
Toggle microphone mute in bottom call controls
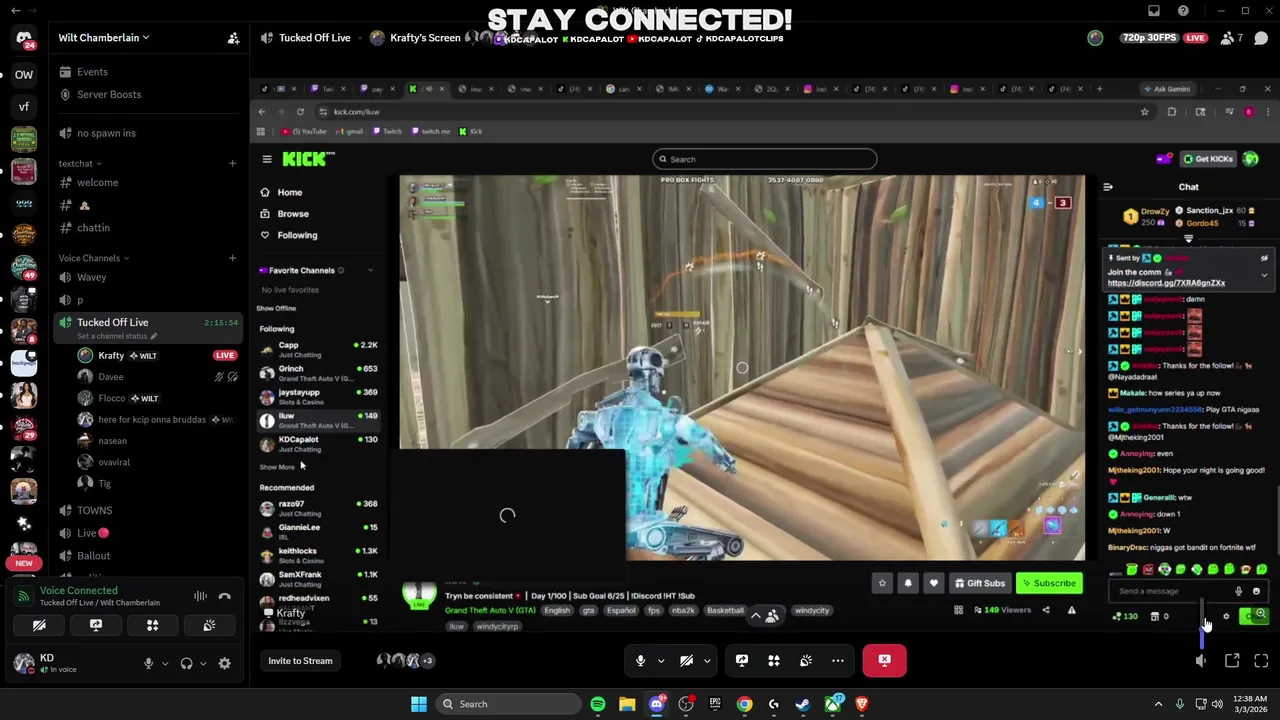[x=641, y=660]
